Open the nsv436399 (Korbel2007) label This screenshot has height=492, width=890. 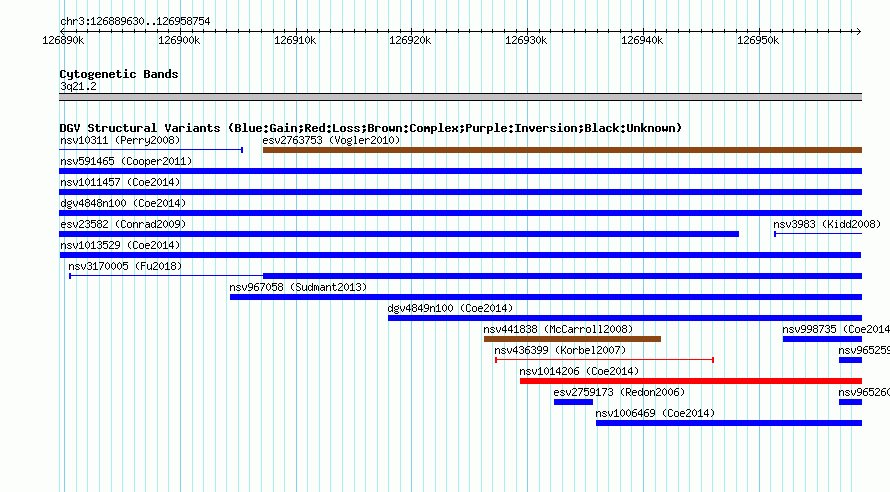(x=560, y=350)
